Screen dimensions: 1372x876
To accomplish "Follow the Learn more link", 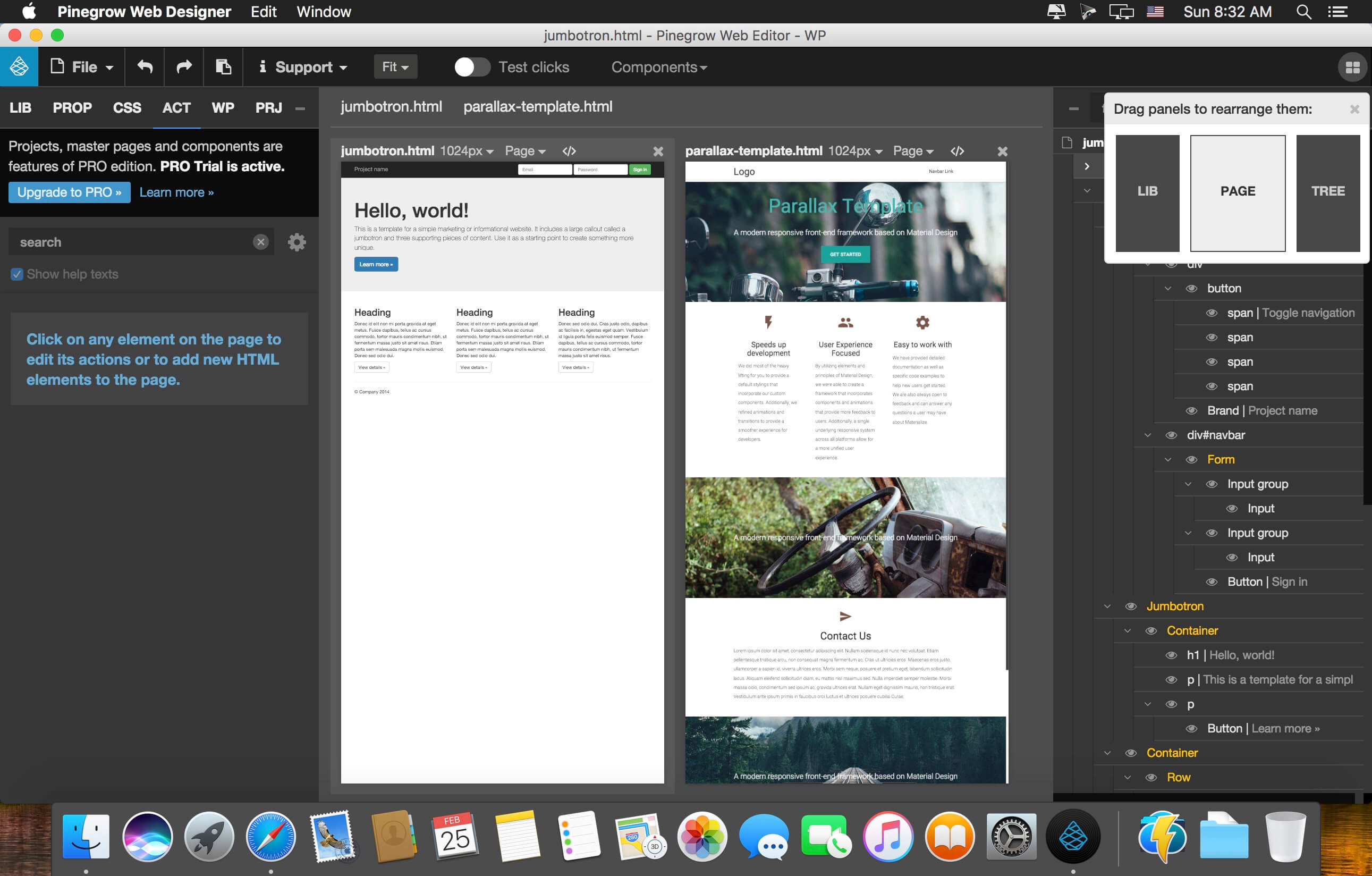I will [x=176, y=192].
